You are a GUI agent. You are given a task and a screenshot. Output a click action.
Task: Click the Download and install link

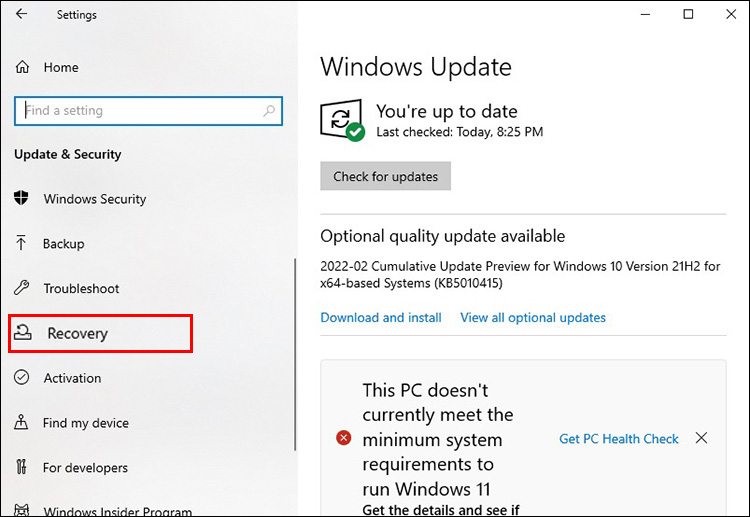click(x=381, y=318)
